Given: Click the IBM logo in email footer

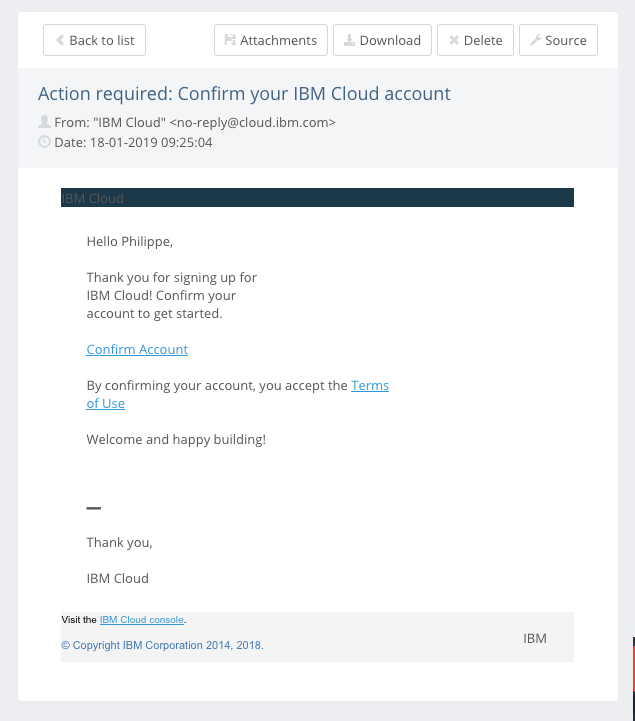Looking at the screenshot, I should (535, 638).
